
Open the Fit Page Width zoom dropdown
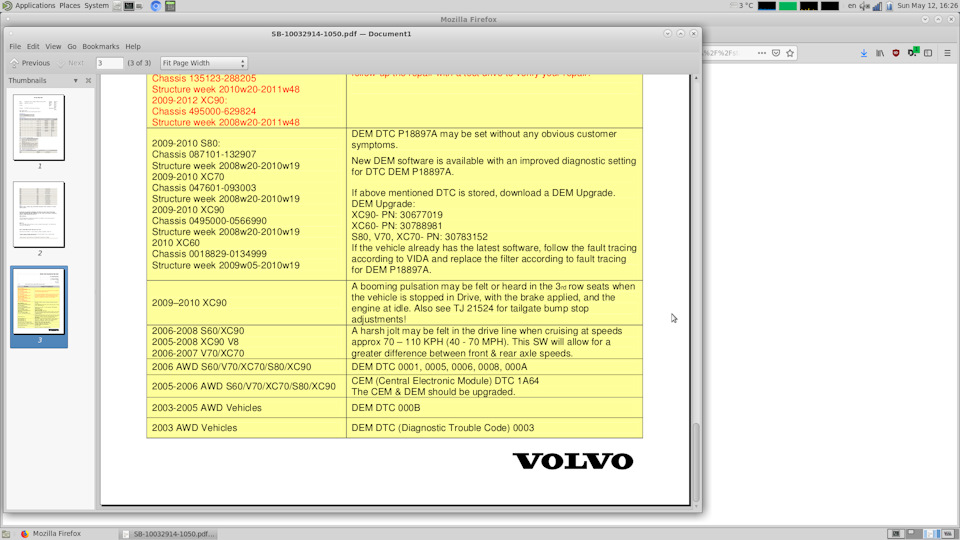coord(203,63)
